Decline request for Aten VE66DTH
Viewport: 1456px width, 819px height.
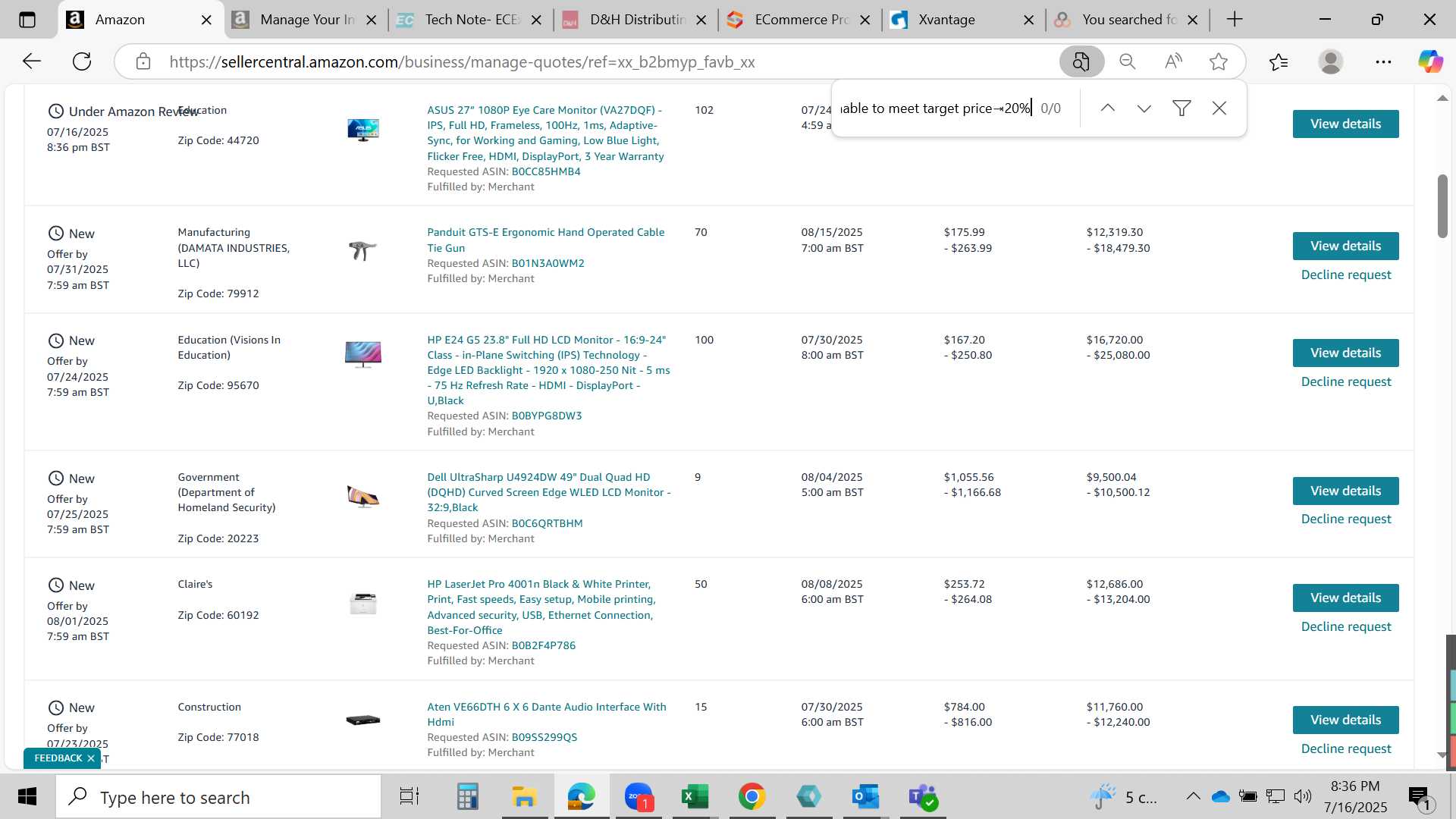tap(1346, 748)
